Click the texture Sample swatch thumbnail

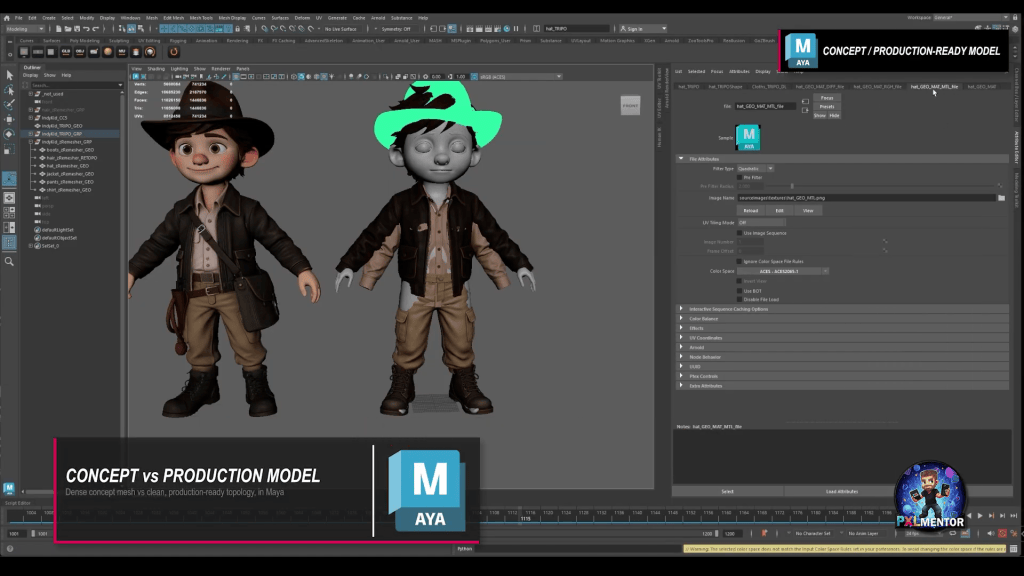[x=748, y=138]
